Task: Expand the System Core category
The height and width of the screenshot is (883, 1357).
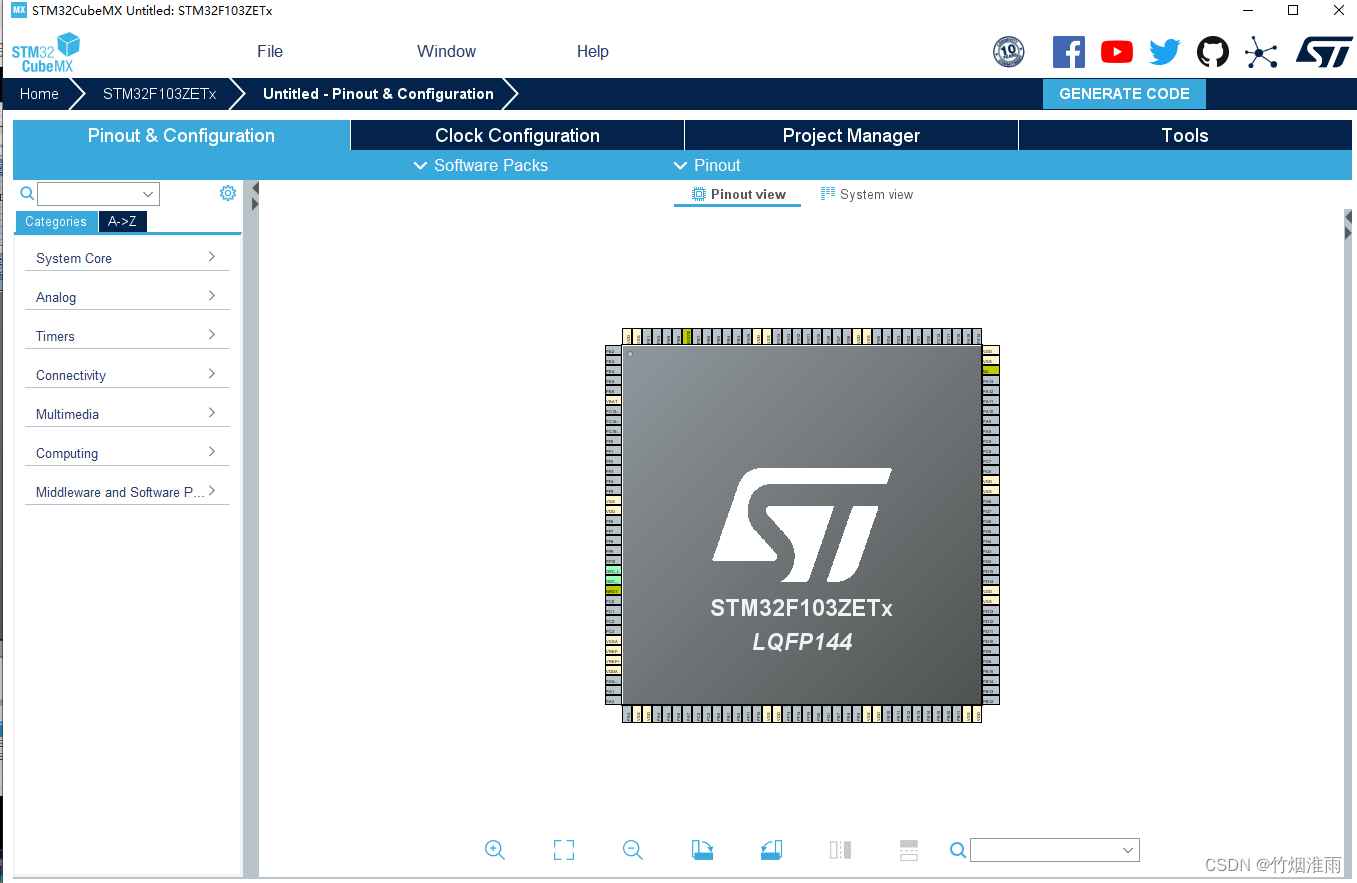Action: tap(127, 258)
